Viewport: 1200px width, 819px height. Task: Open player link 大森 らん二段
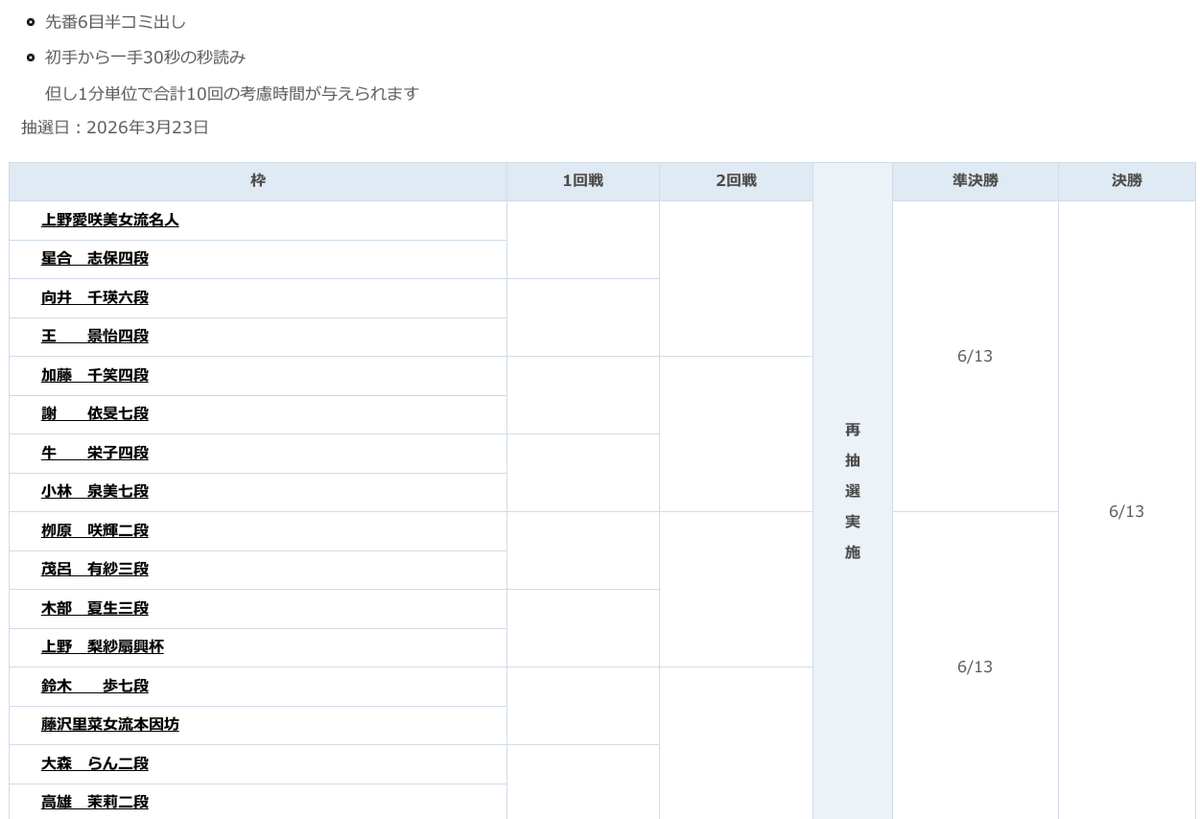(95, 764)
